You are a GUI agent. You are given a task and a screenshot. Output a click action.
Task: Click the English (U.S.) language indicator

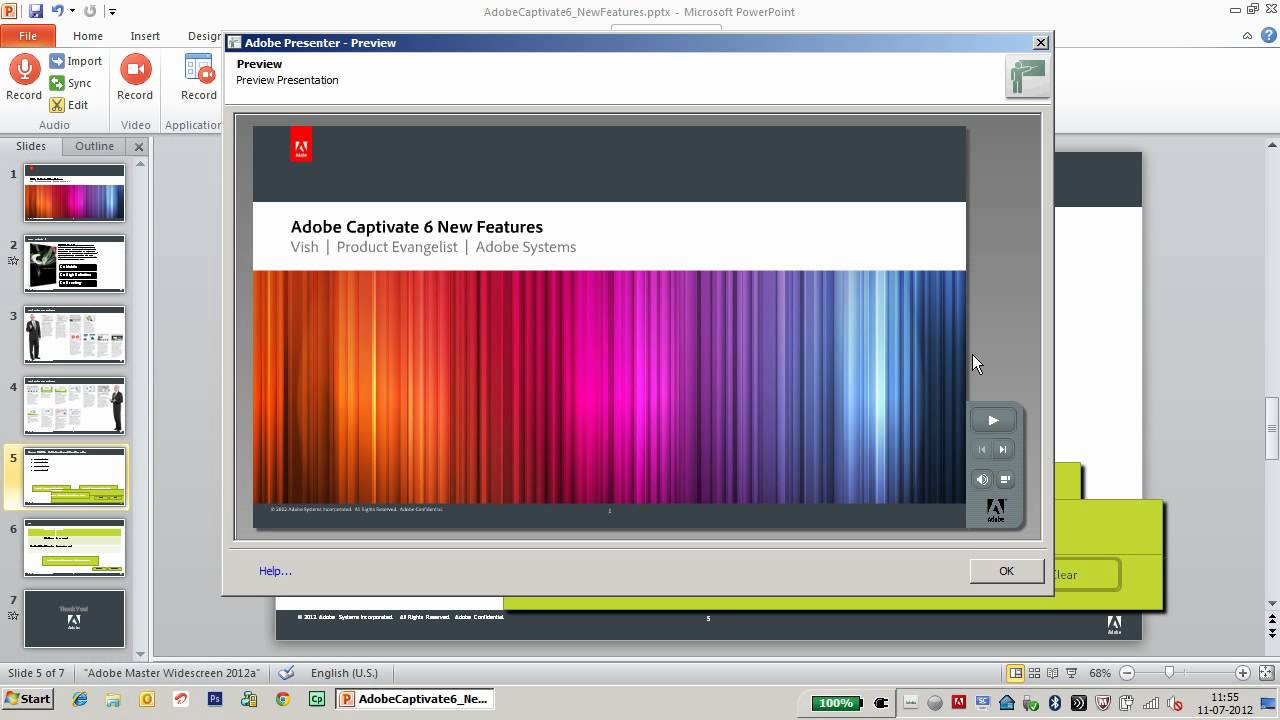click(344, 673)
